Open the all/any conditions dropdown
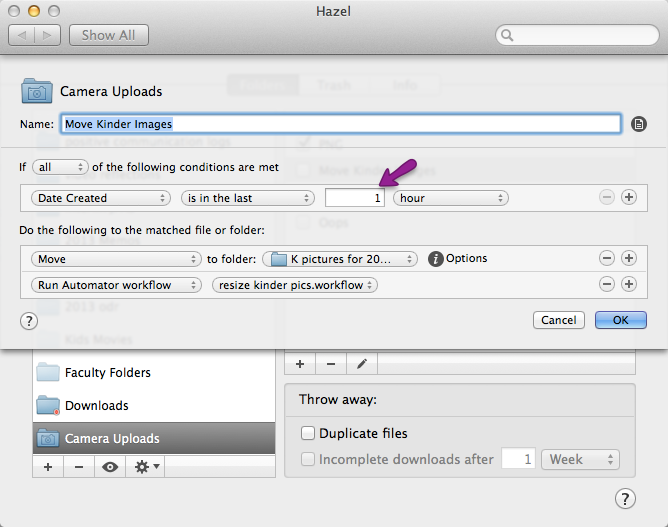The height and width of the screenshot is (527, 668). [60, 167]
